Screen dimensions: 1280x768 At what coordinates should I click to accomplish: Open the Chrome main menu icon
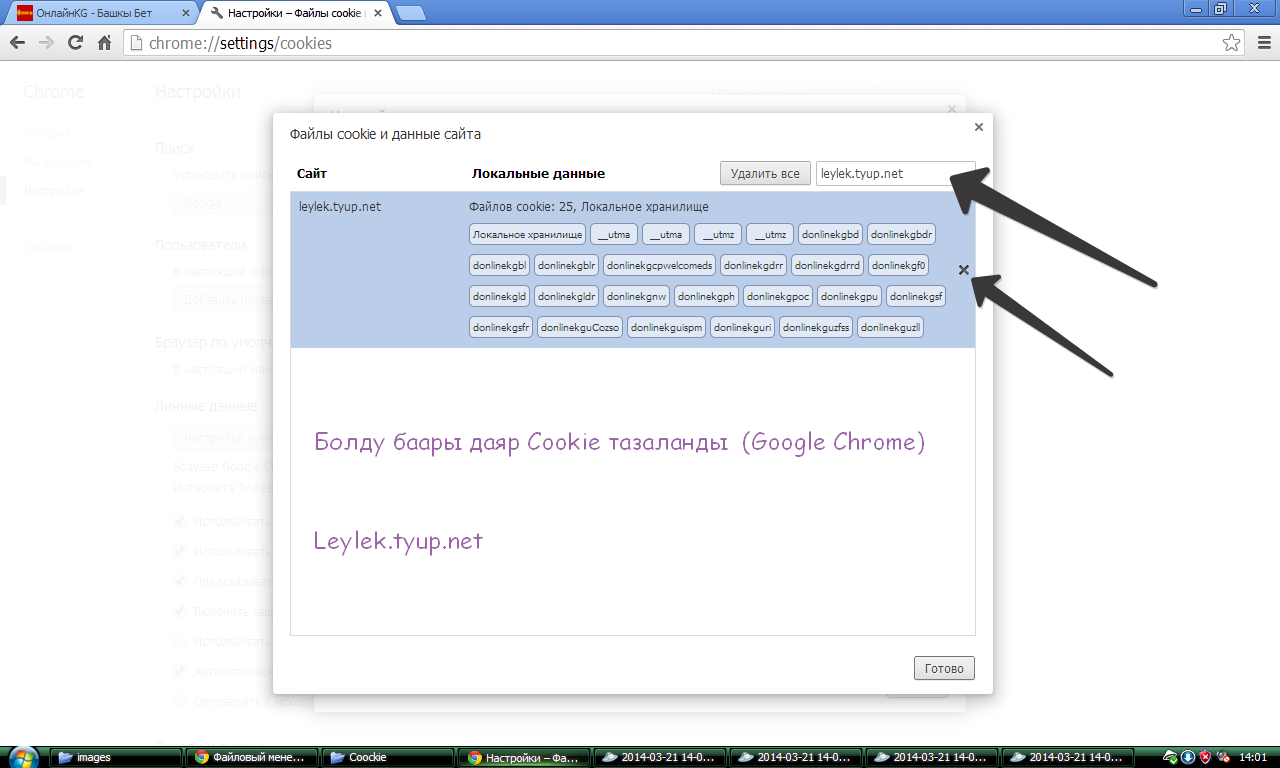tap(1262, 43)
